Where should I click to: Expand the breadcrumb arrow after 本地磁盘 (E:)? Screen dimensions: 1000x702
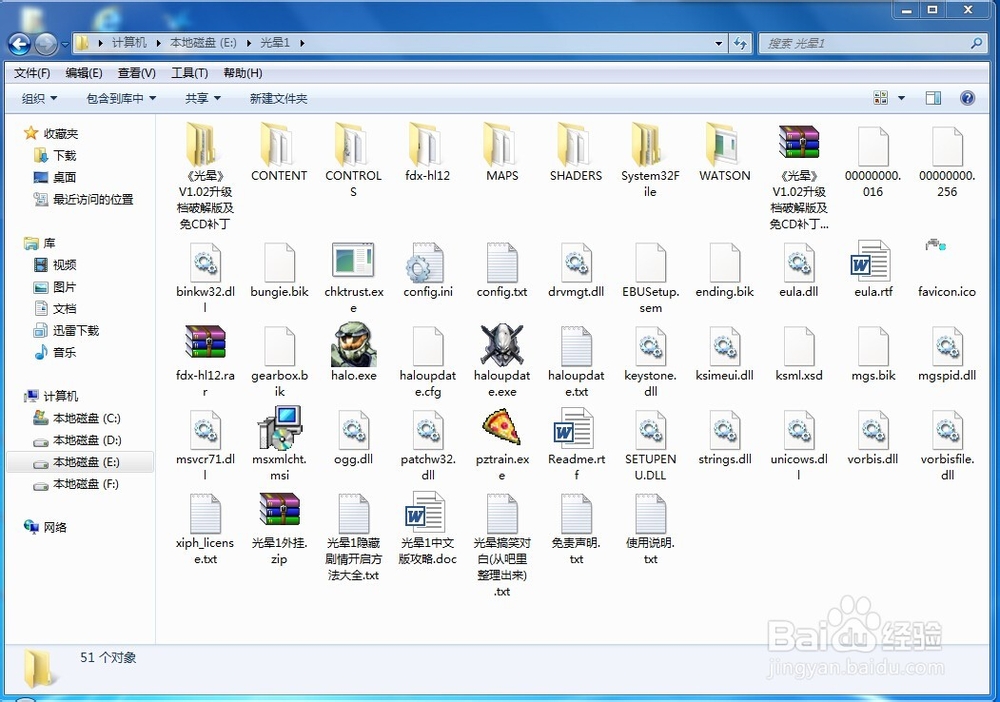coord(249,43)
